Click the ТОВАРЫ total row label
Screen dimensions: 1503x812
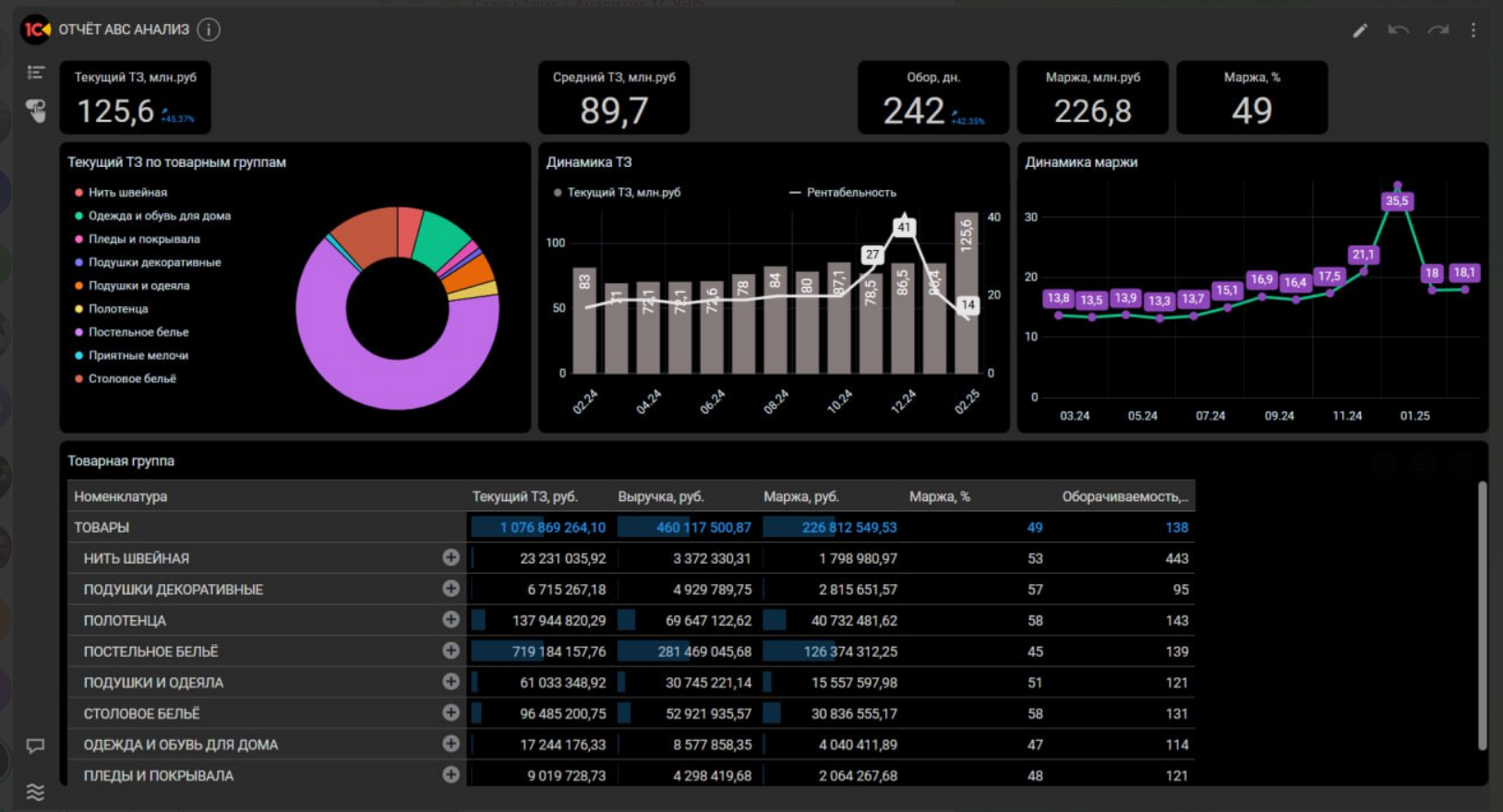tap(102, 528)
